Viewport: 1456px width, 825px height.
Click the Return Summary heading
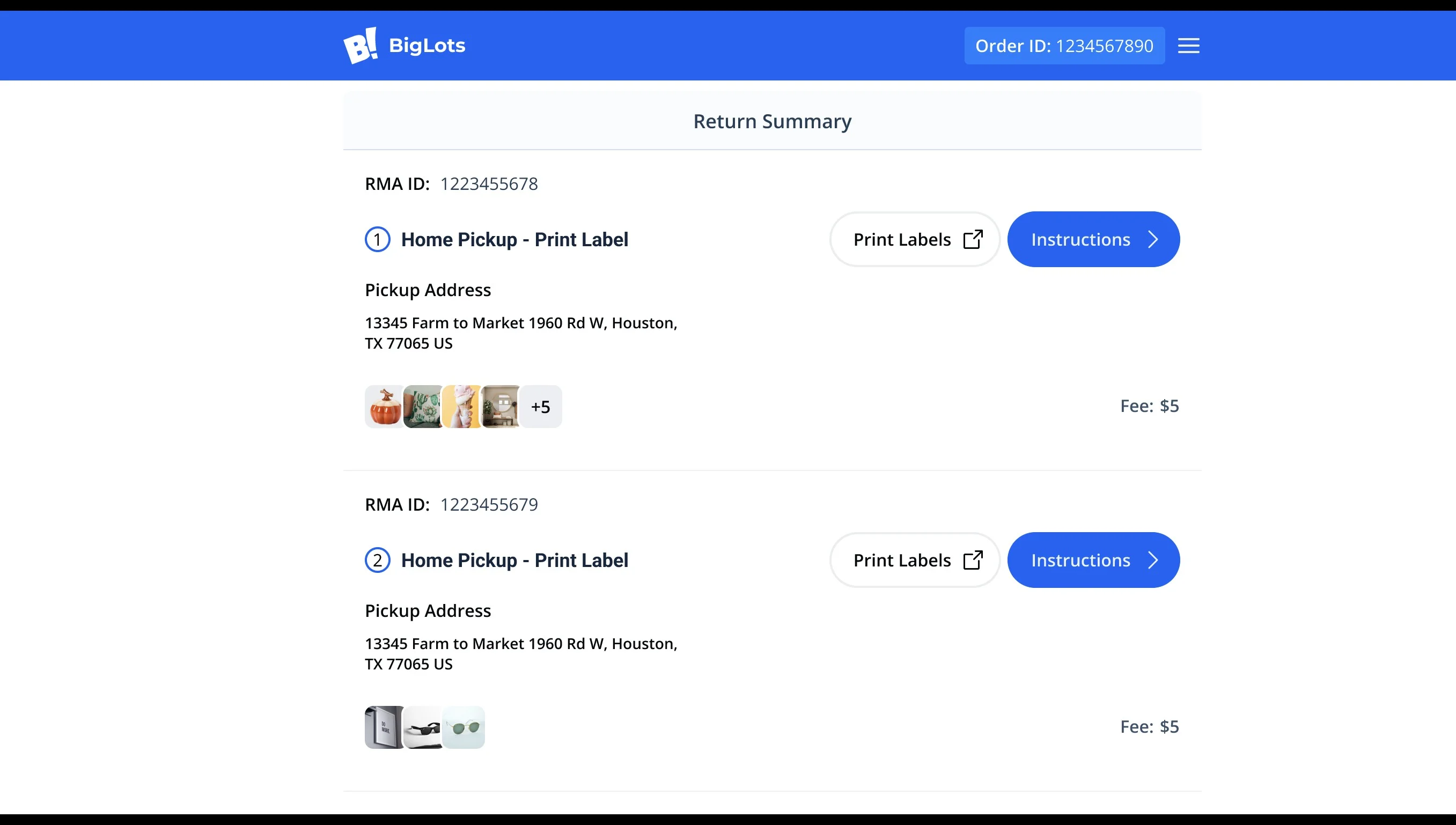click(772, 121)
